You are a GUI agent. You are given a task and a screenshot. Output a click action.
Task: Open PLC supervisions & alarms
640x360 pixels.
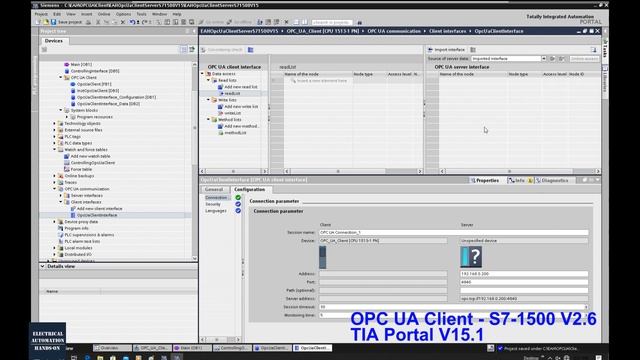click(x=89, y=235)
